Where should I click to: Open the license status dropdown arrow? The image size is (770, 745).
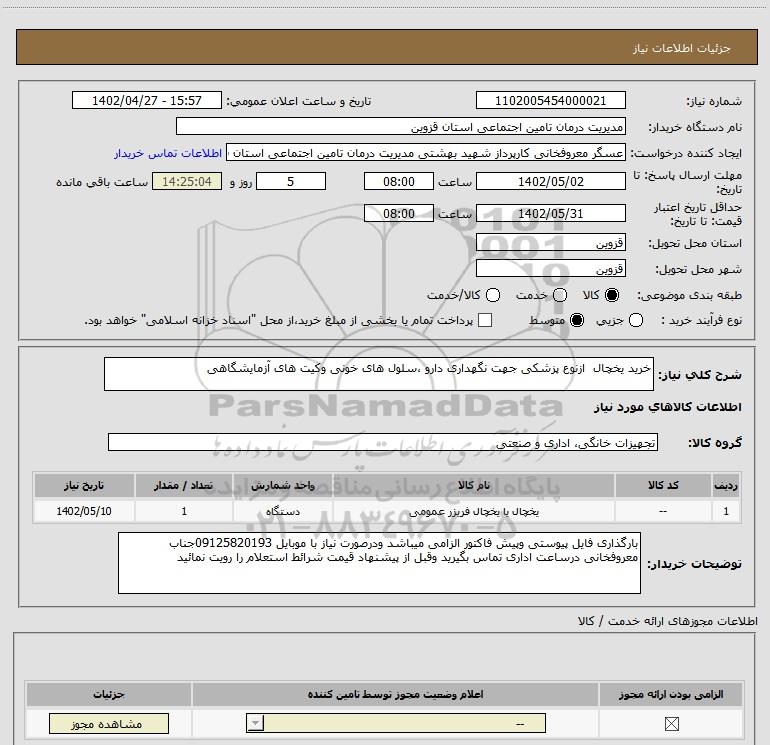(x=255, y=723)
